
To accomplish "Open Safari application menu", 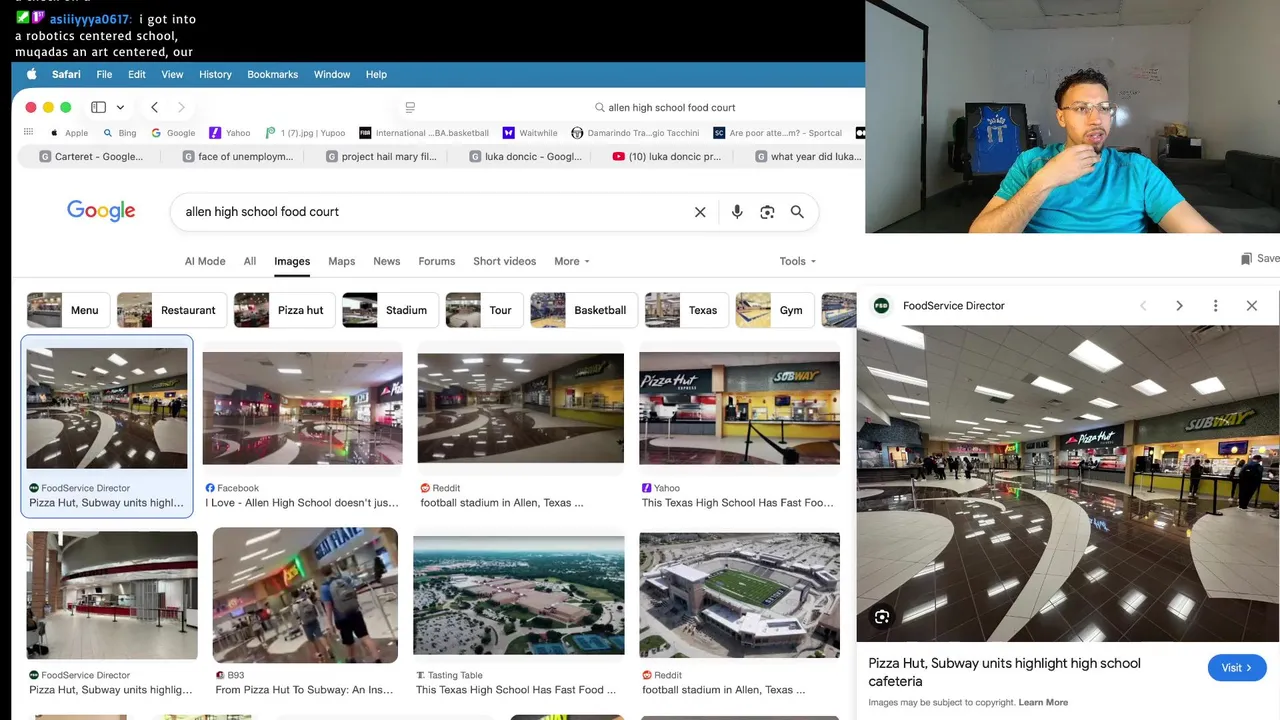I will point(66,74).
